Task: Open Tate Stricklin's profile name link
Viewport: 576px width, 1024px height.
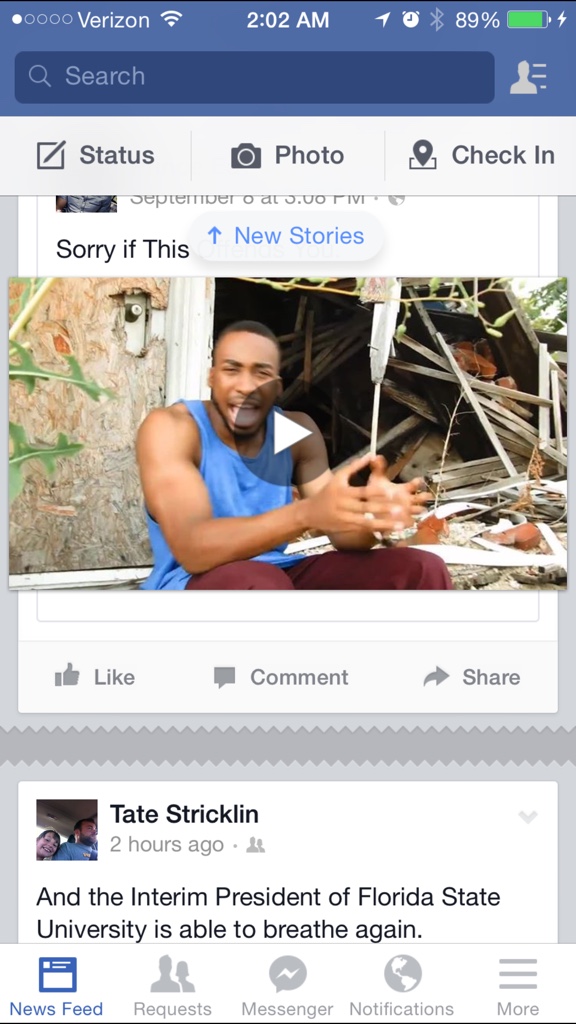Action: [x=184, y=814]
